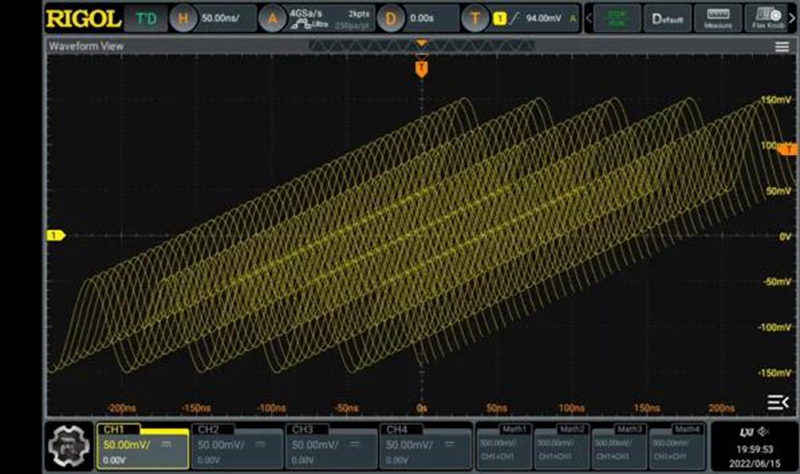This screenshot has height=474, width=800.
Task: Open the gear function navigation icon
Action: click(x=69, y=442)
